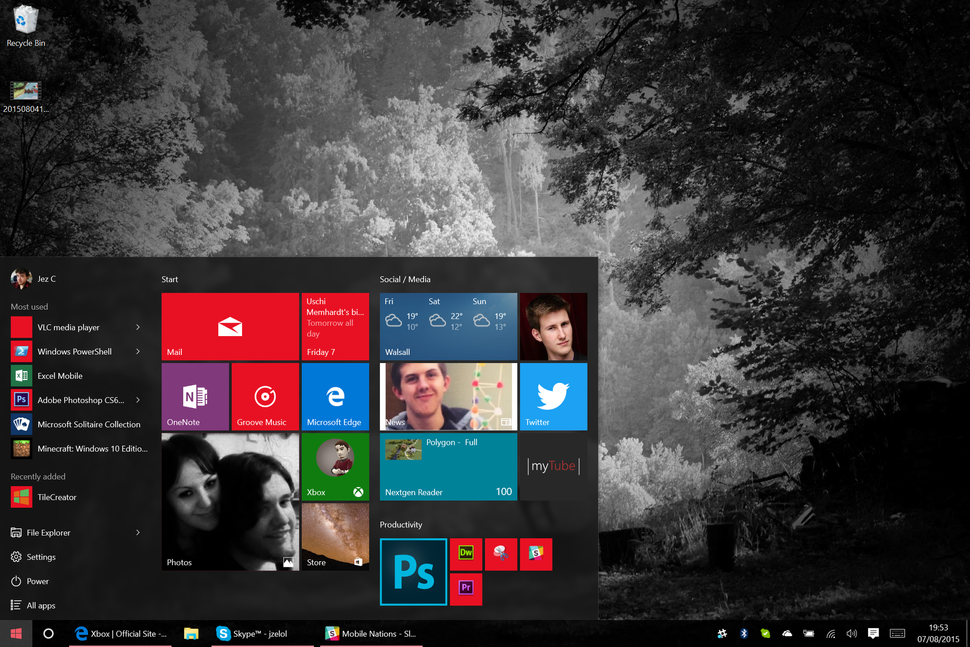Expand File Explorer's chevron in Start menu
This screenshot has width=970, height=647.
(x=140, y=532)
